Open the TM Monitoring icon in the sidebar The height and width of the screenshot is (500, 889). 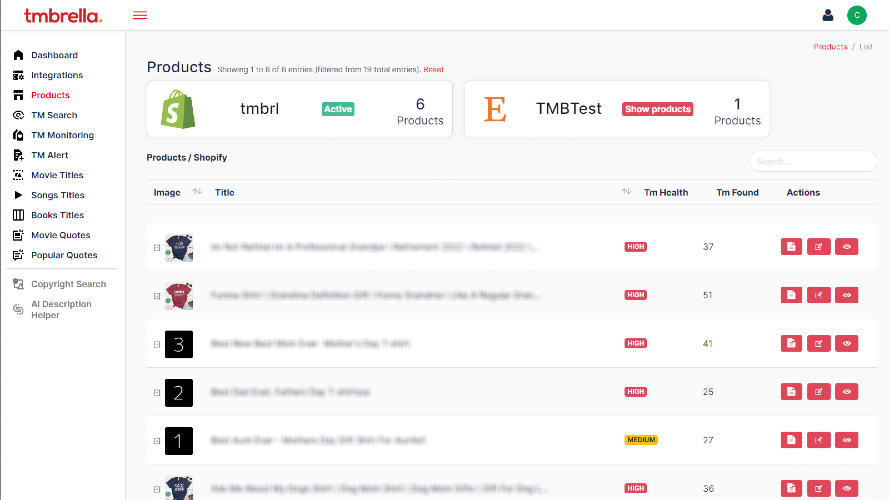(18, 135)
